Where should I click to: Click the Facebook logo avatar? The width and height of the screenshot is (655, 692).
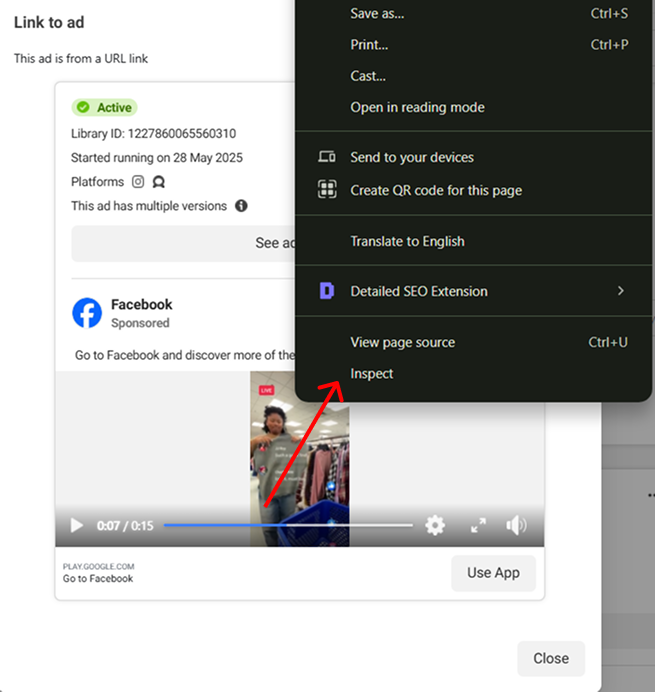[x=87, y=313]
